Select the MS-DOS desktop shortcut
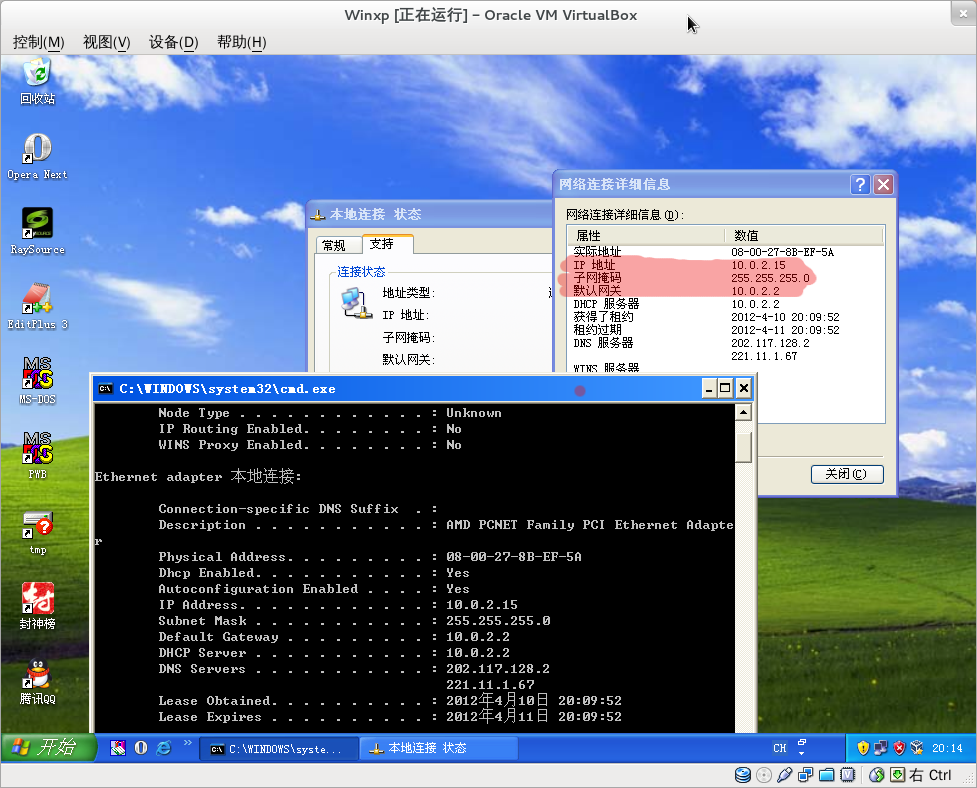 [37, 381]
